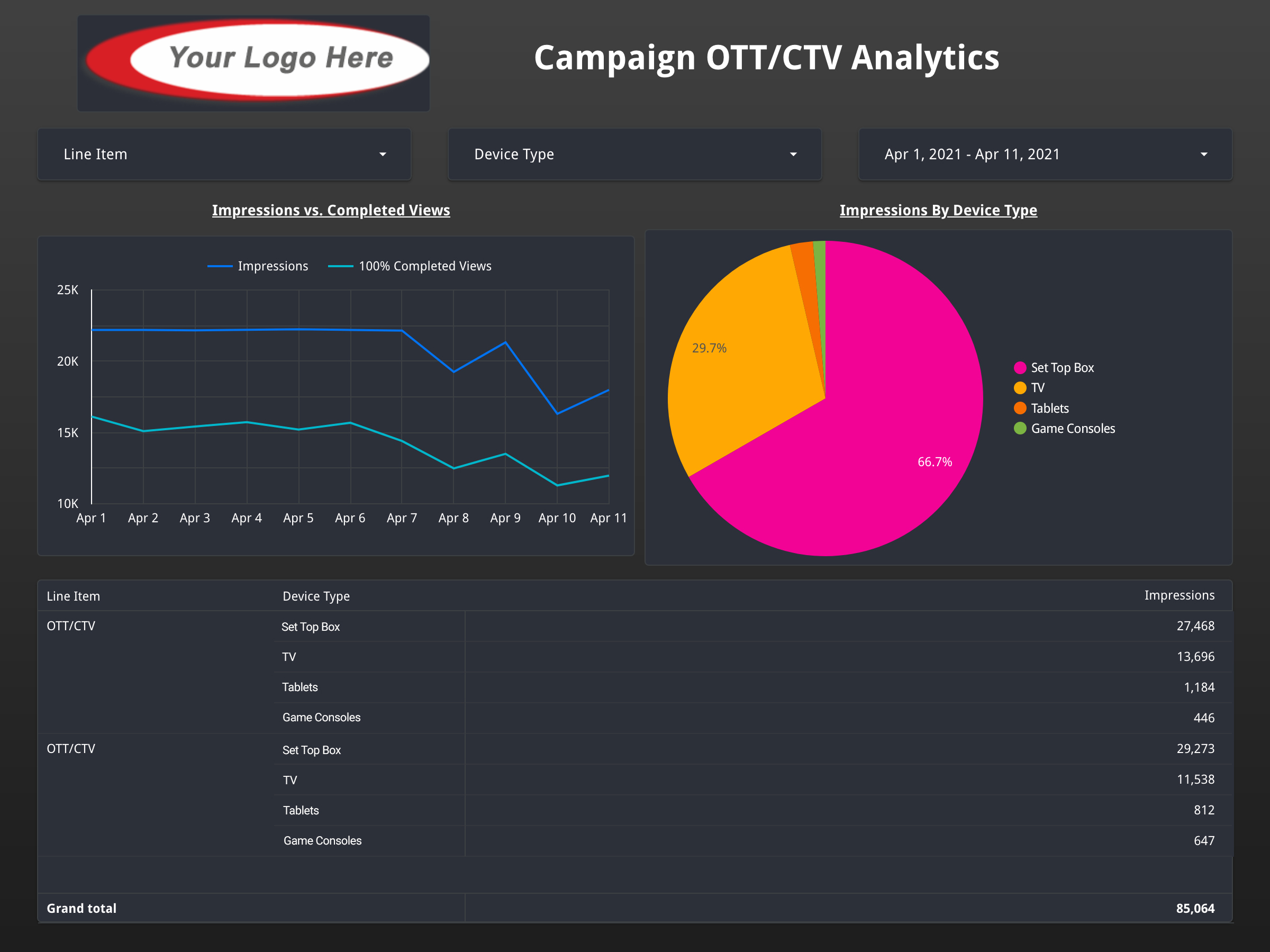Image resolution: width=1270 pixels, height=952 pixels.
Task: Click the 10K y-axis label
Action: click(68, 504)
